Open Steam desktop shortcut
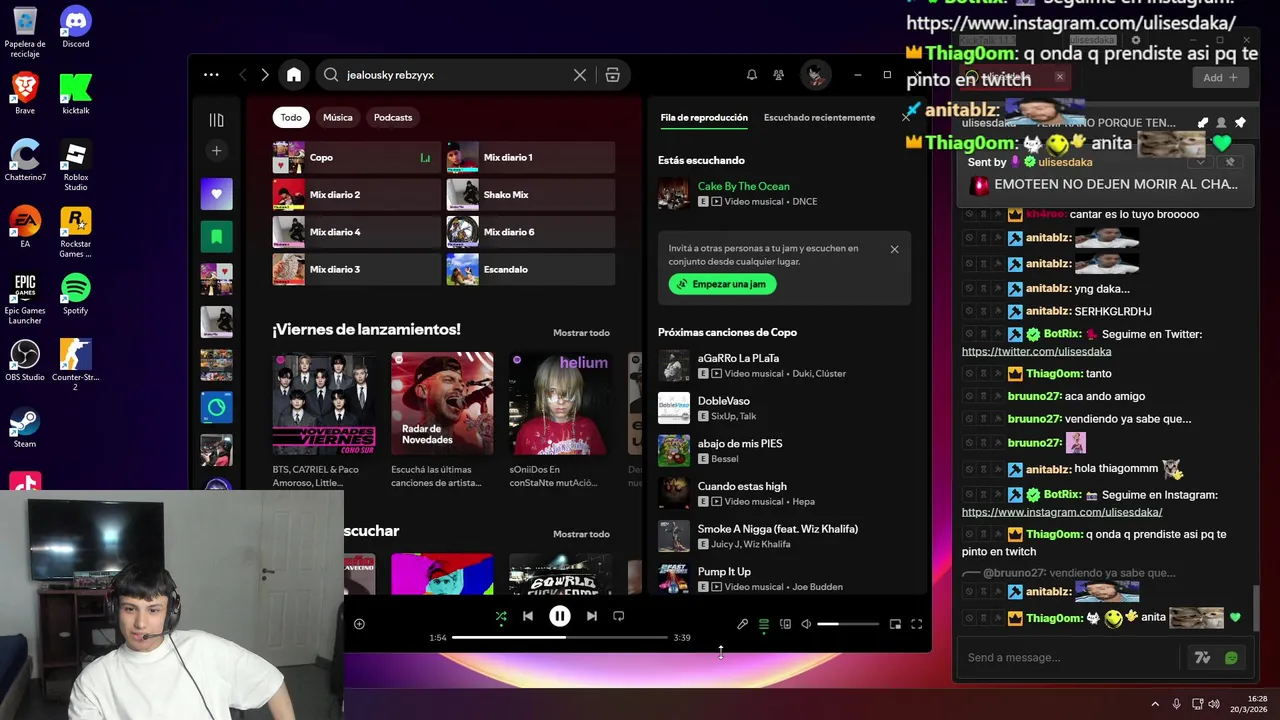The height and width of the screenshot is (720, 1280). (25, 428)
